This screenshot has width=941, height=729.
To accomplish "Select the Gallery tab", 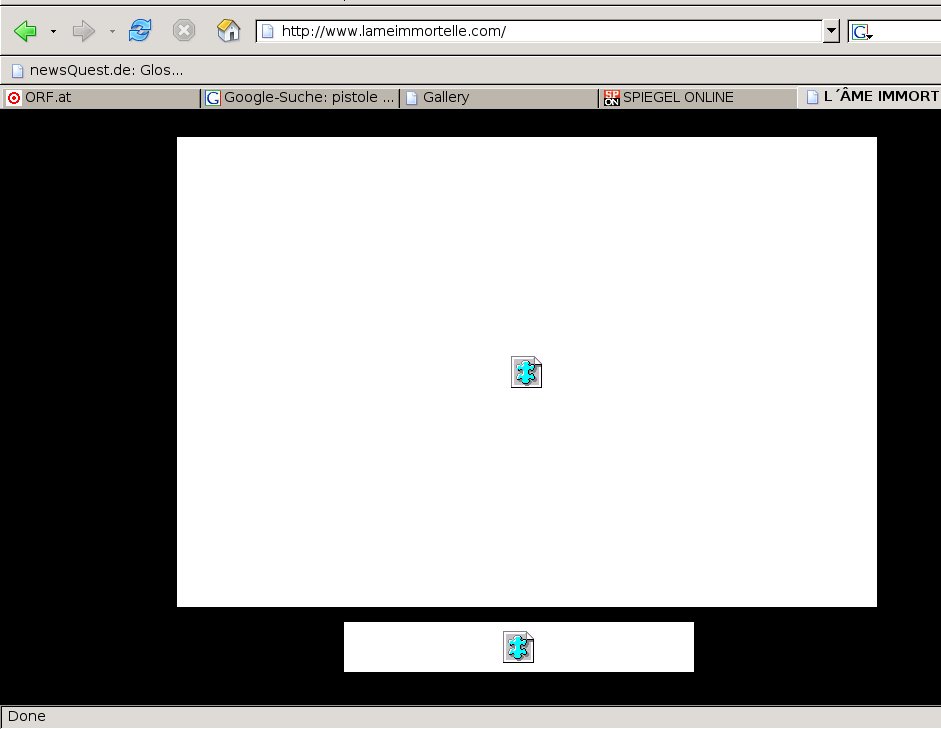I will click(498, 97).
